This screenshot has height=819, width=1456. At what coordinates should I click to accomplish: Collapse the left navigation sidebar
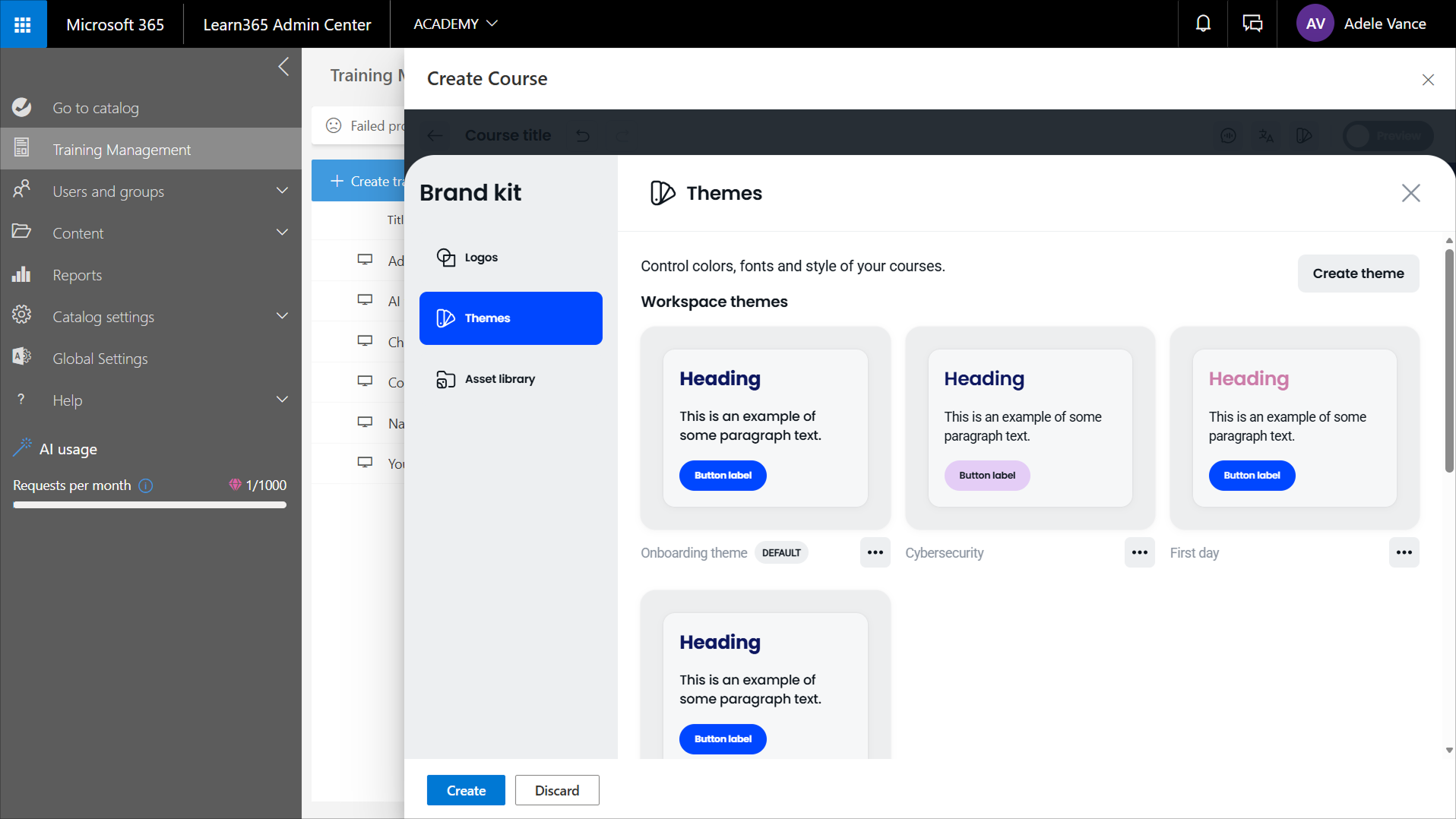(x=283, y=67)
